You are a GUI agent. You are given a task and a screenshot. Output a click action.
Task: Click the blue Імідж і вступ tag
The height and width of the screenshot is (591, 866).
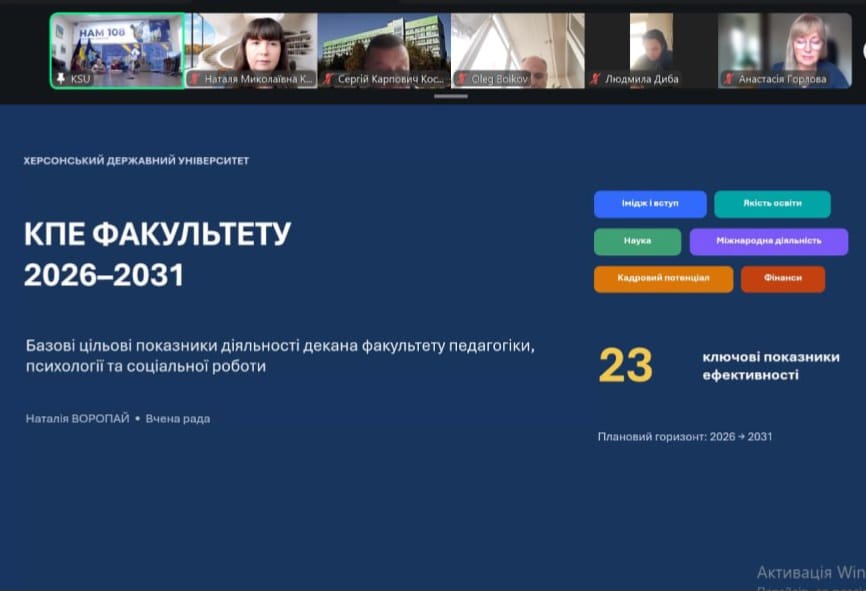650,204
